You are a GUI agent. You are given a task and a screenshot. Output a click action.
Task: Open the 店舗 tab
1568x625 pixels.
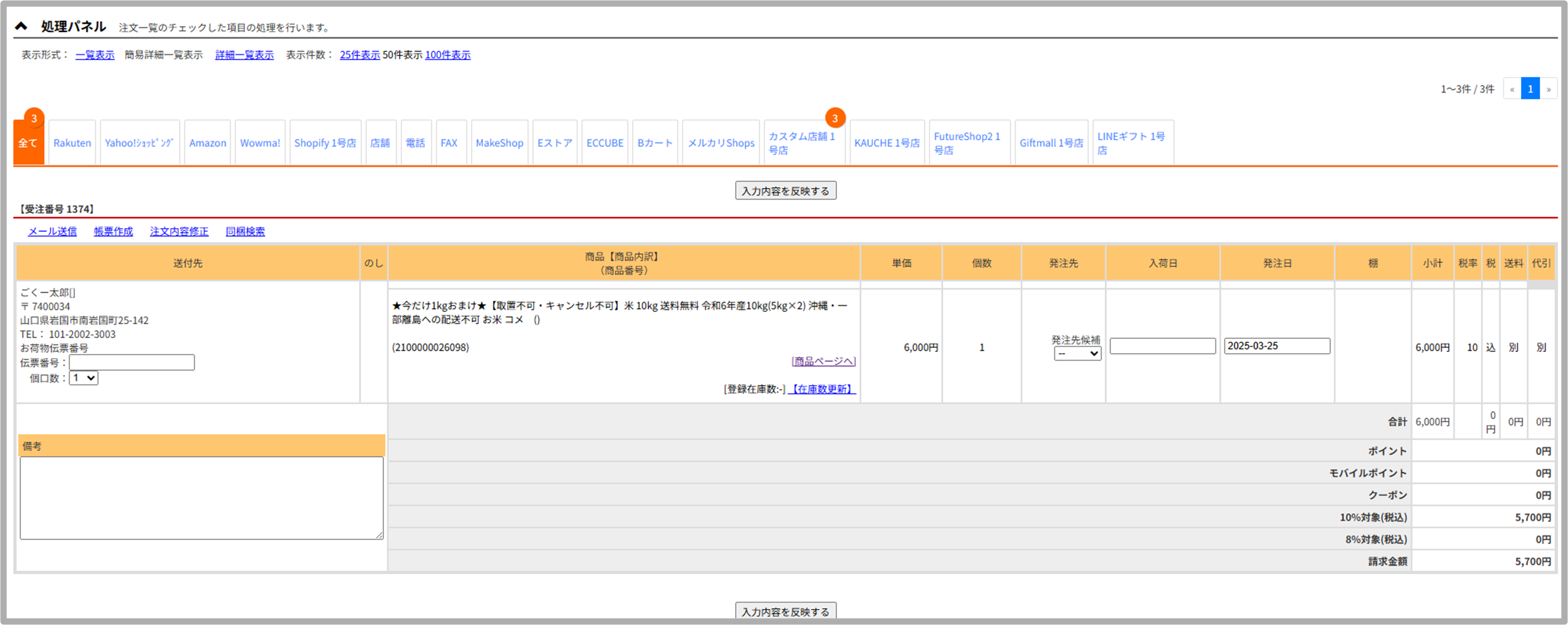tap(380, 142)
